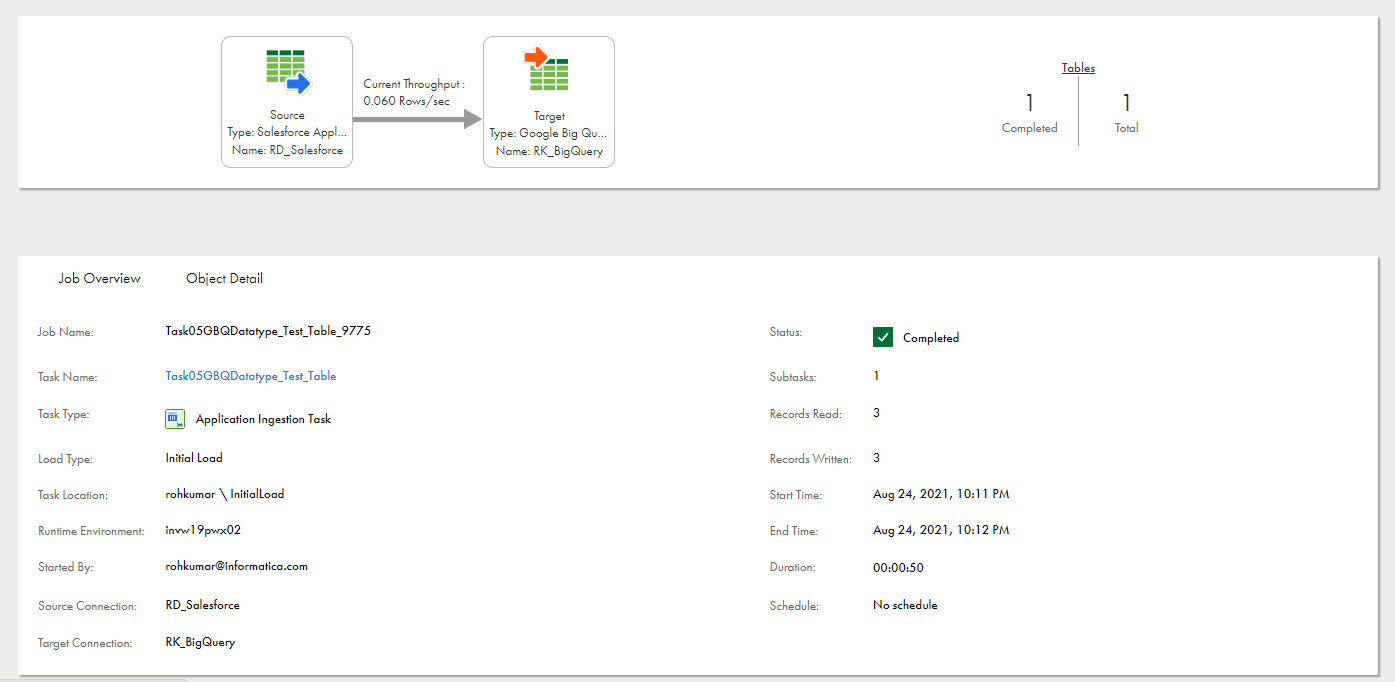Click the Source Connection: field label

point(86,607)
